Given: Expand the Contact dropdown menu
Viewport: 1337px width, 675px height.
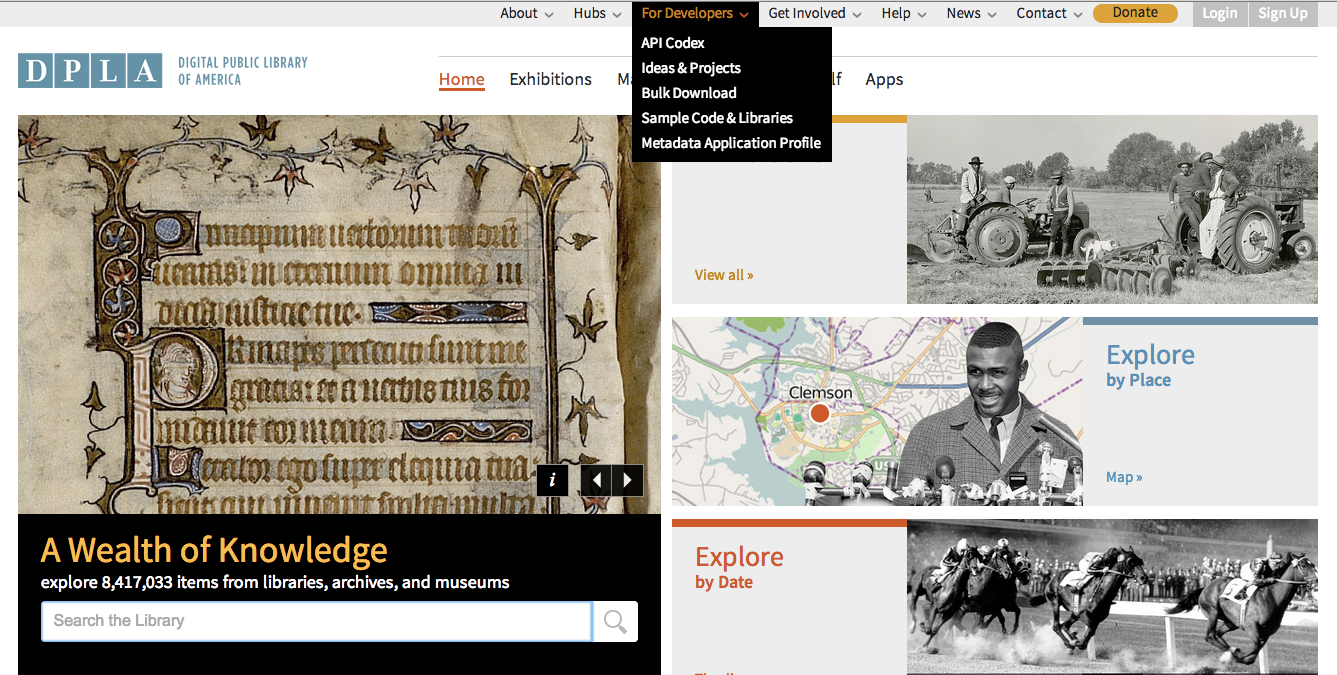Looking at the screenshot, I should pyautogui.click(x=1050, y=13).
